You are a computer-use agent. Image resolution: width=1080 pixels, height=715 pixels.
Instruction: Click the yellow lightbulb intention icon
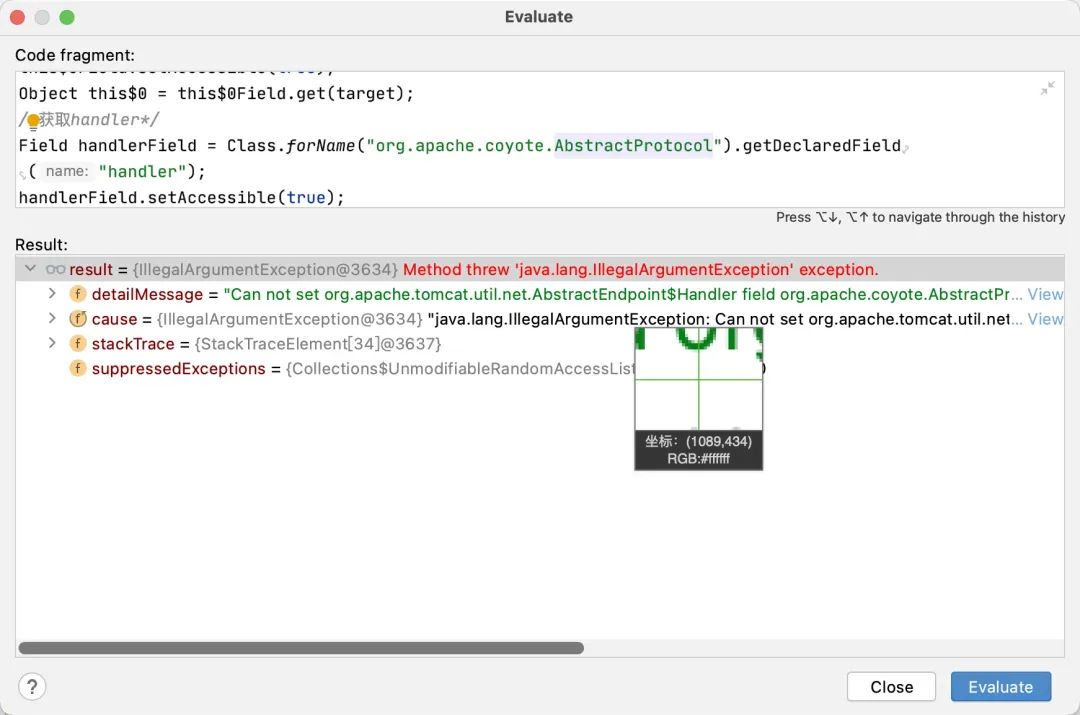[33, 121]
